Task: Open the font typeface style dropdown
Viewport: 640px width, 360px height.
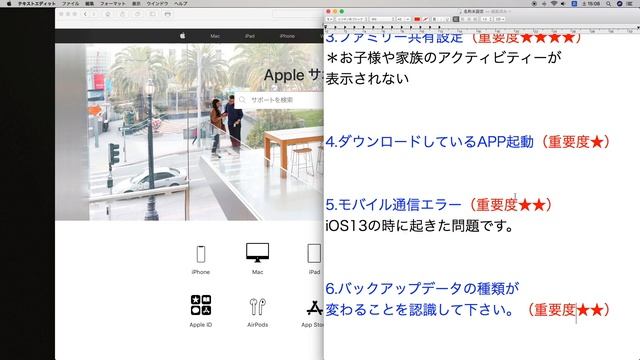Action: click(x=383, y=19)
